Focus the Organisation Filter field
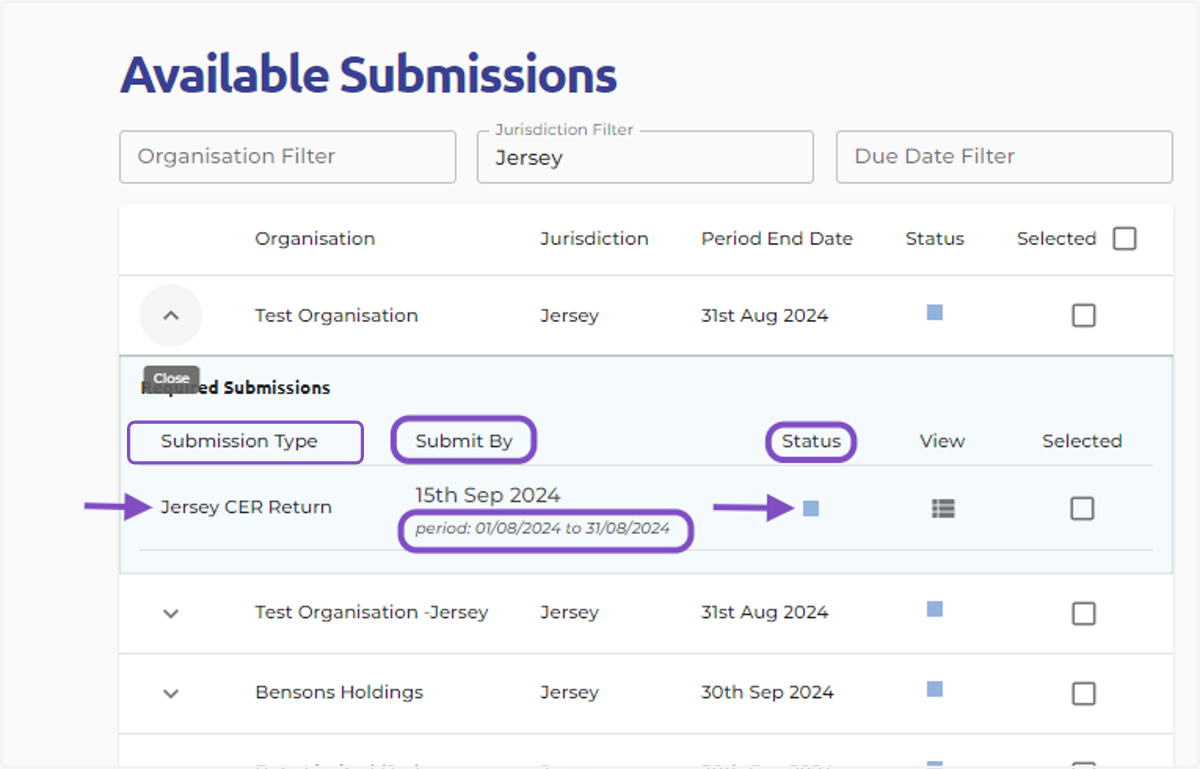This screenshot has width=1200, height=769. coord(288,157)
